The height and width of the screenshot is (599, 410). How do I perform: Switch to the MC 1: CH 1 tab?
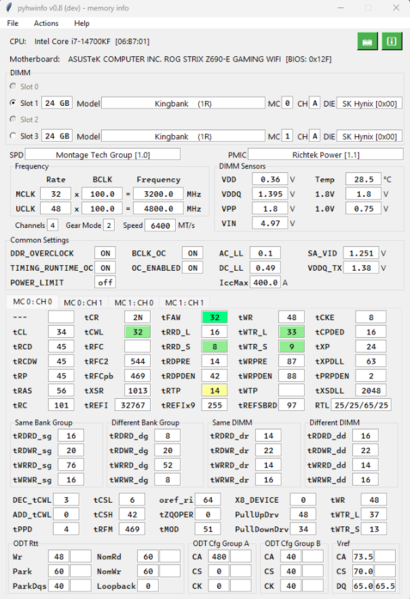185,303
